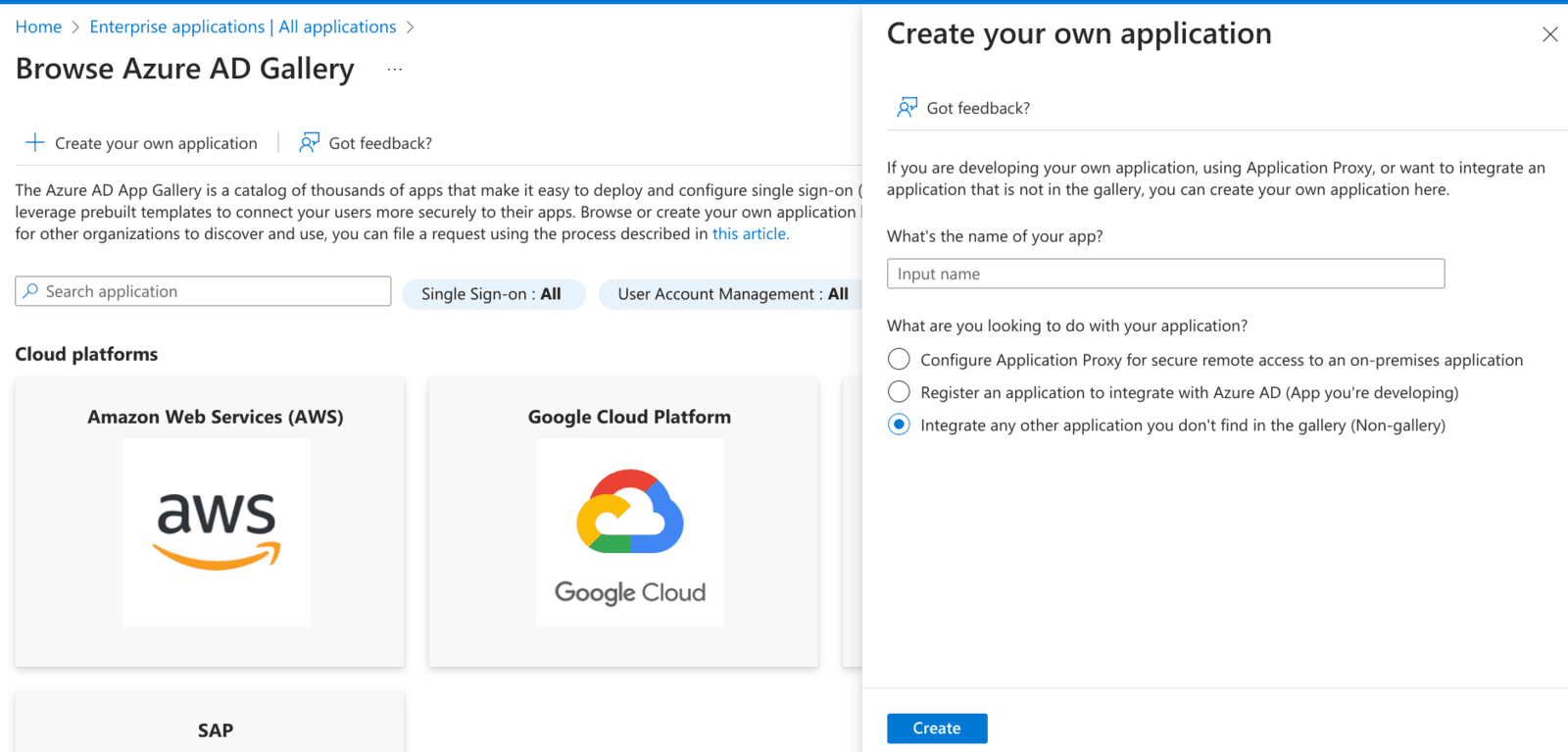This screenshot has width=1568, height=752.
Task: Click the Create your own application panel heading
Action: [x=1079, y=34]
